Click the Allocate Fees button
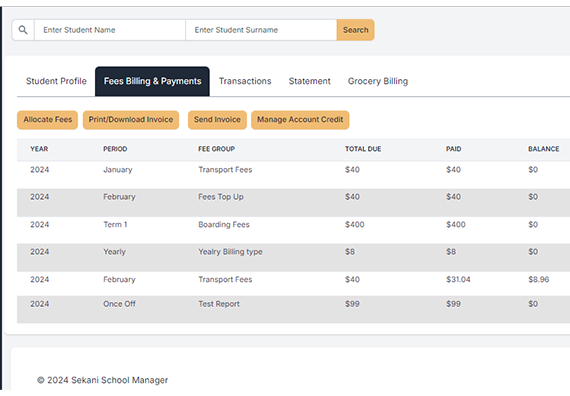Screen dimensions: 570x396 point(48,120)
